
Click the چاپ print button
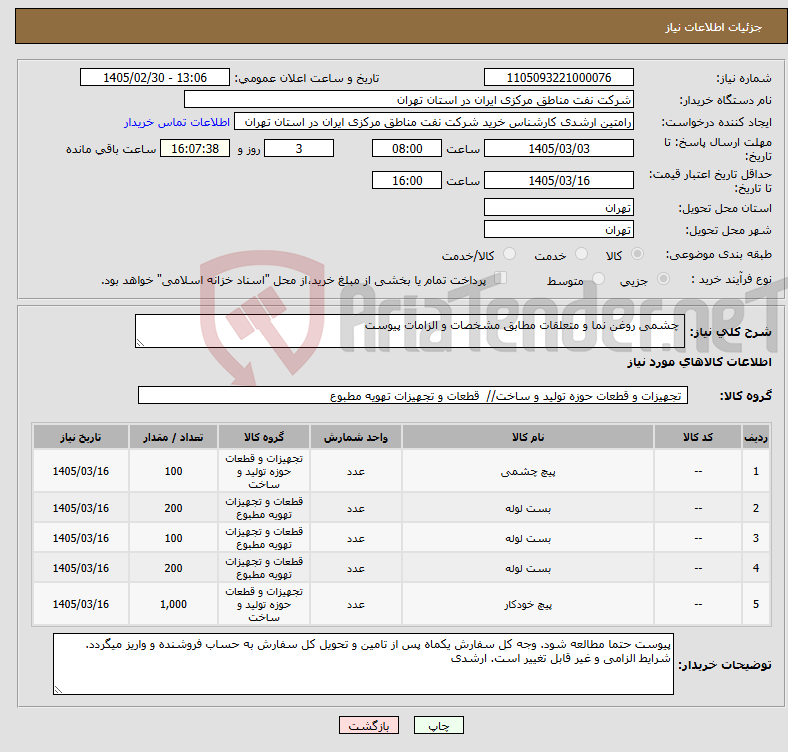coord(439,725)
